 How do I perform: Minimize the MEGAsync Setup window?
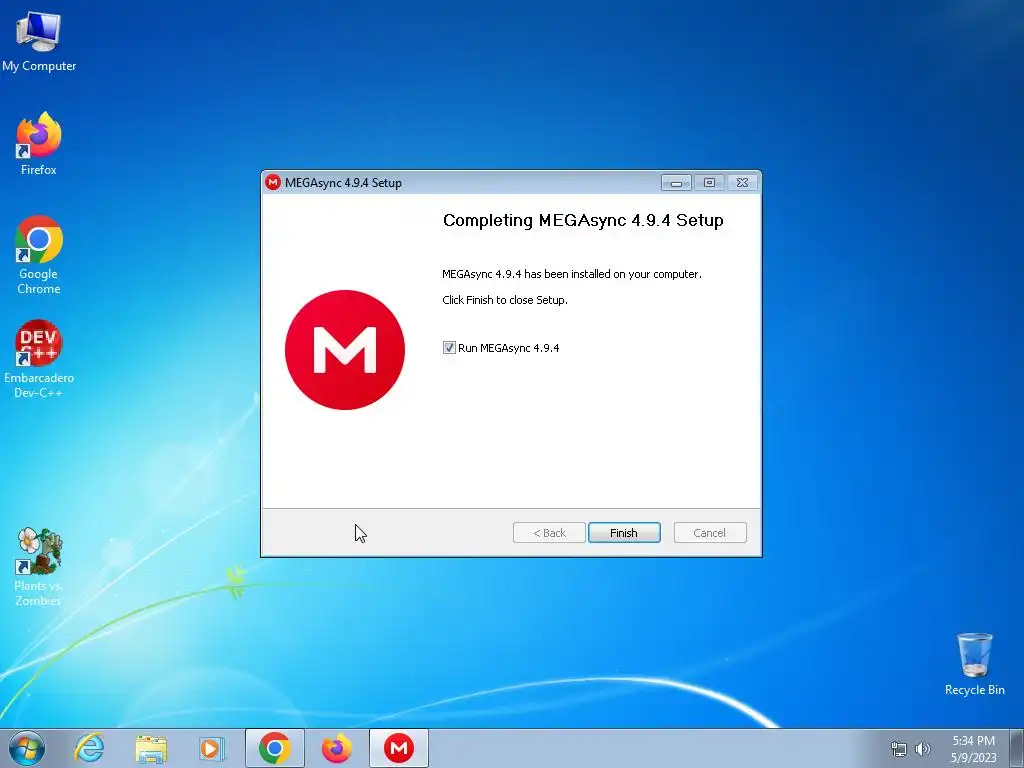676,183
